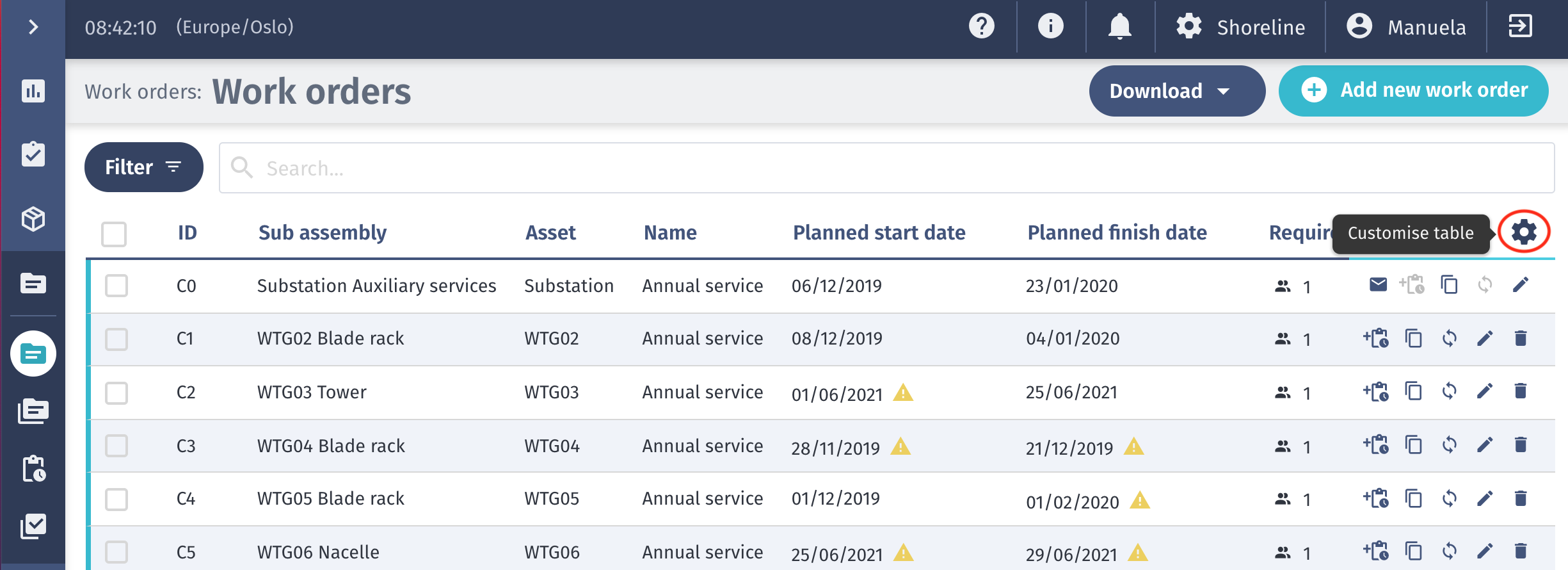Image resolution: width=1568 pixels, height=570 pixels.
Task: Open the Download dropdown menu
Action: point(1176,91)
